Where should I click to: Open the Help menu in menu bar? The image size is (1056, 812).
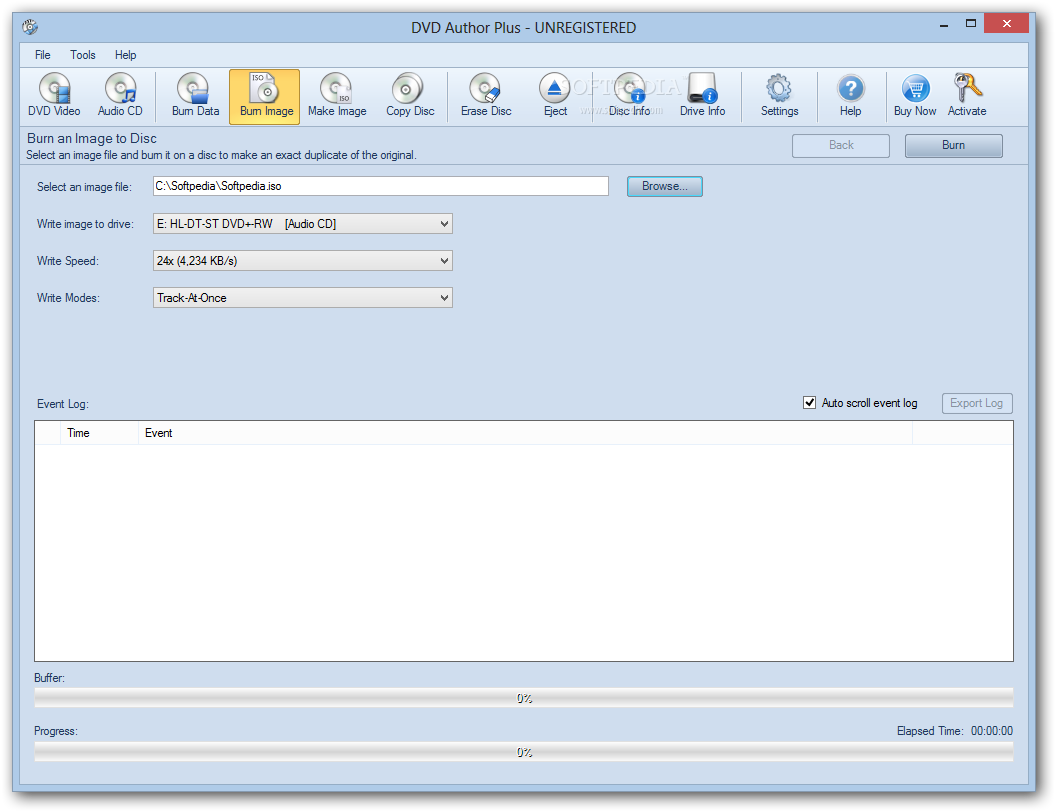pyautogui.click(x=125, y=55)
